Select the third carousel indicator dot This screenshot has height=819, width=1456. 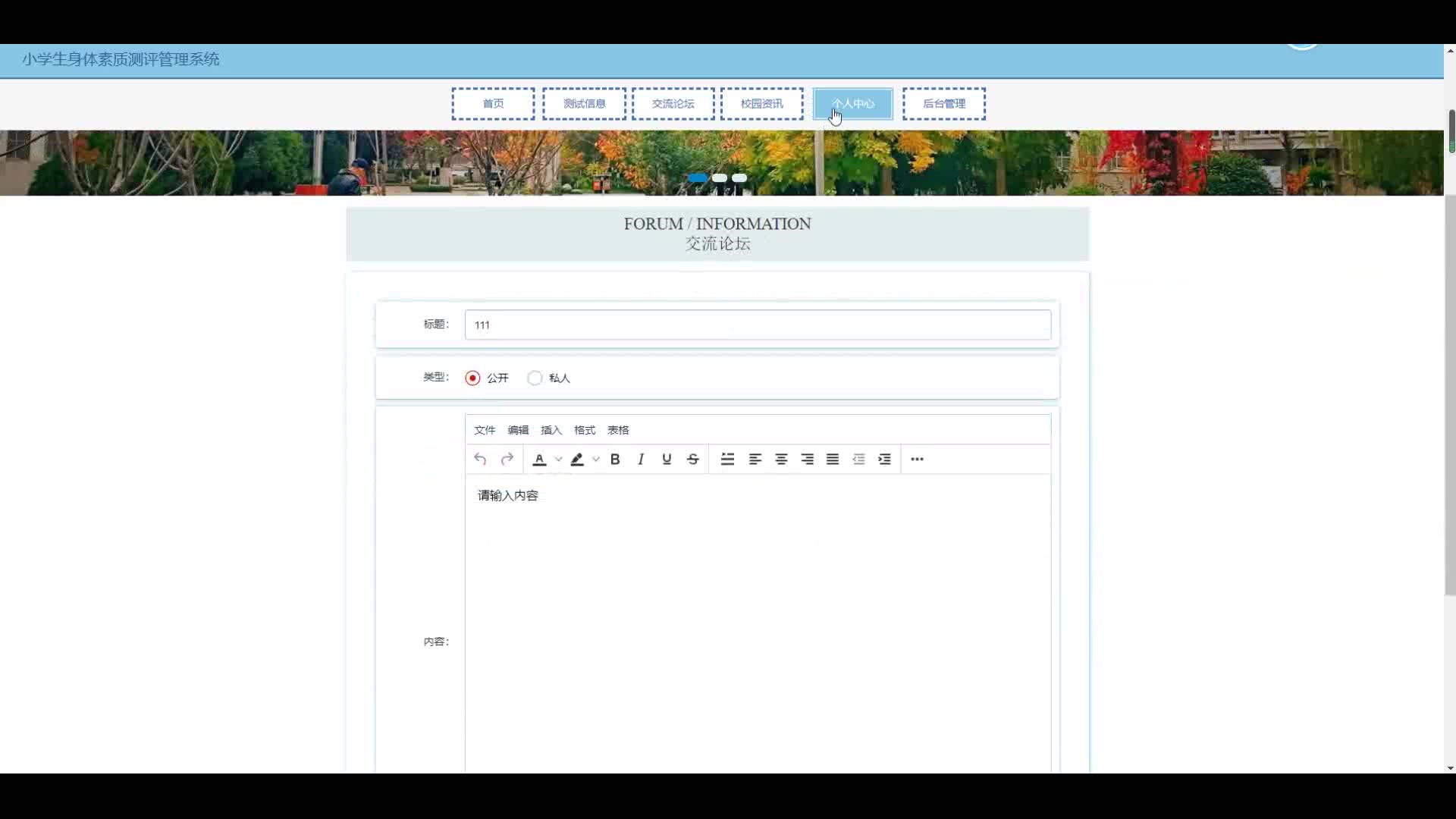click(739, 178)
